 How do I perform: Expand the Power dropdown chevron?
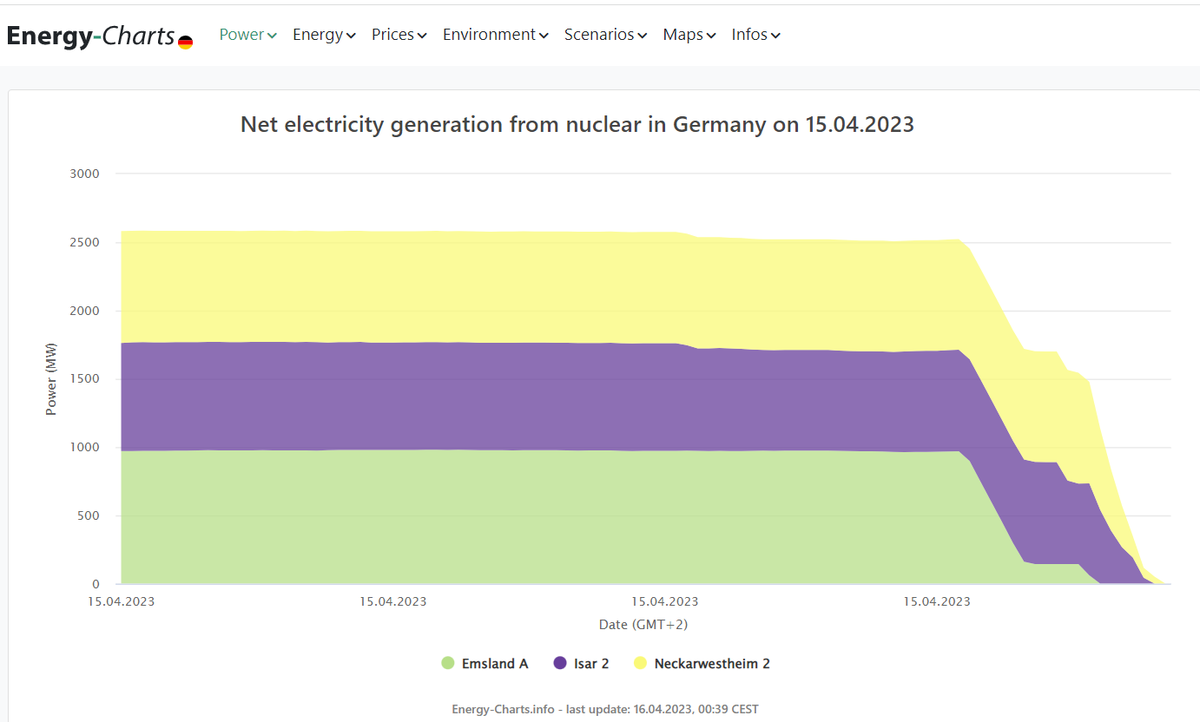(x=272, y=36)
